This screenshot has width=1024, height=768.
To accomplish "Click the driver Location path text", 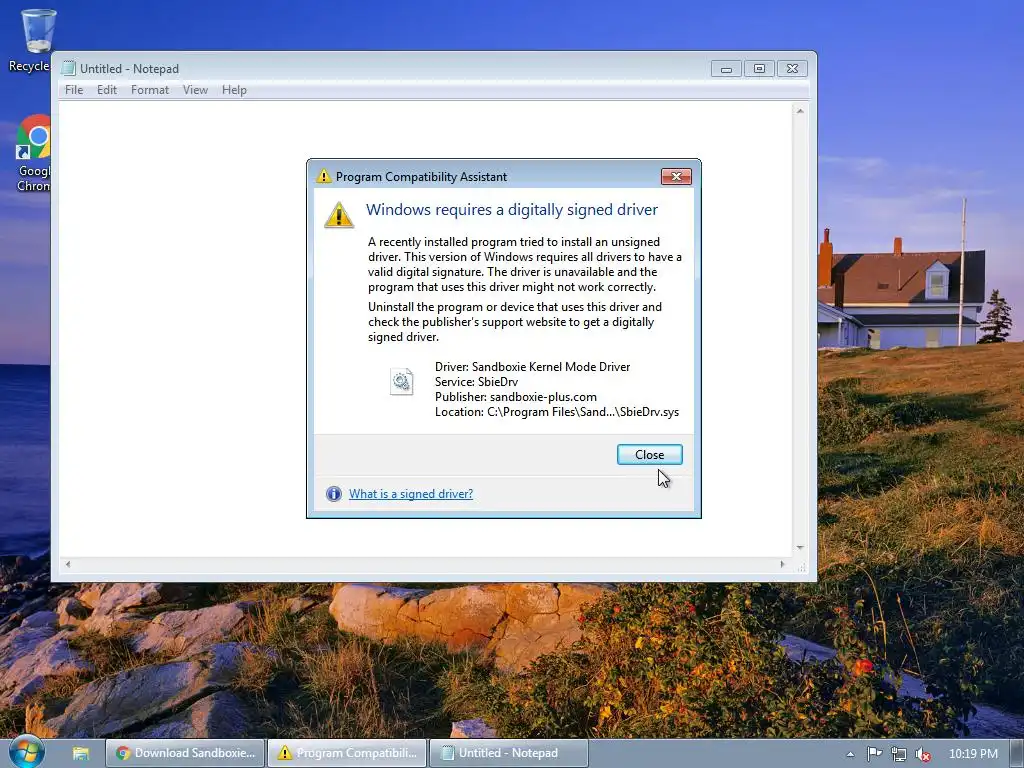I will click(x=557, y=411).
